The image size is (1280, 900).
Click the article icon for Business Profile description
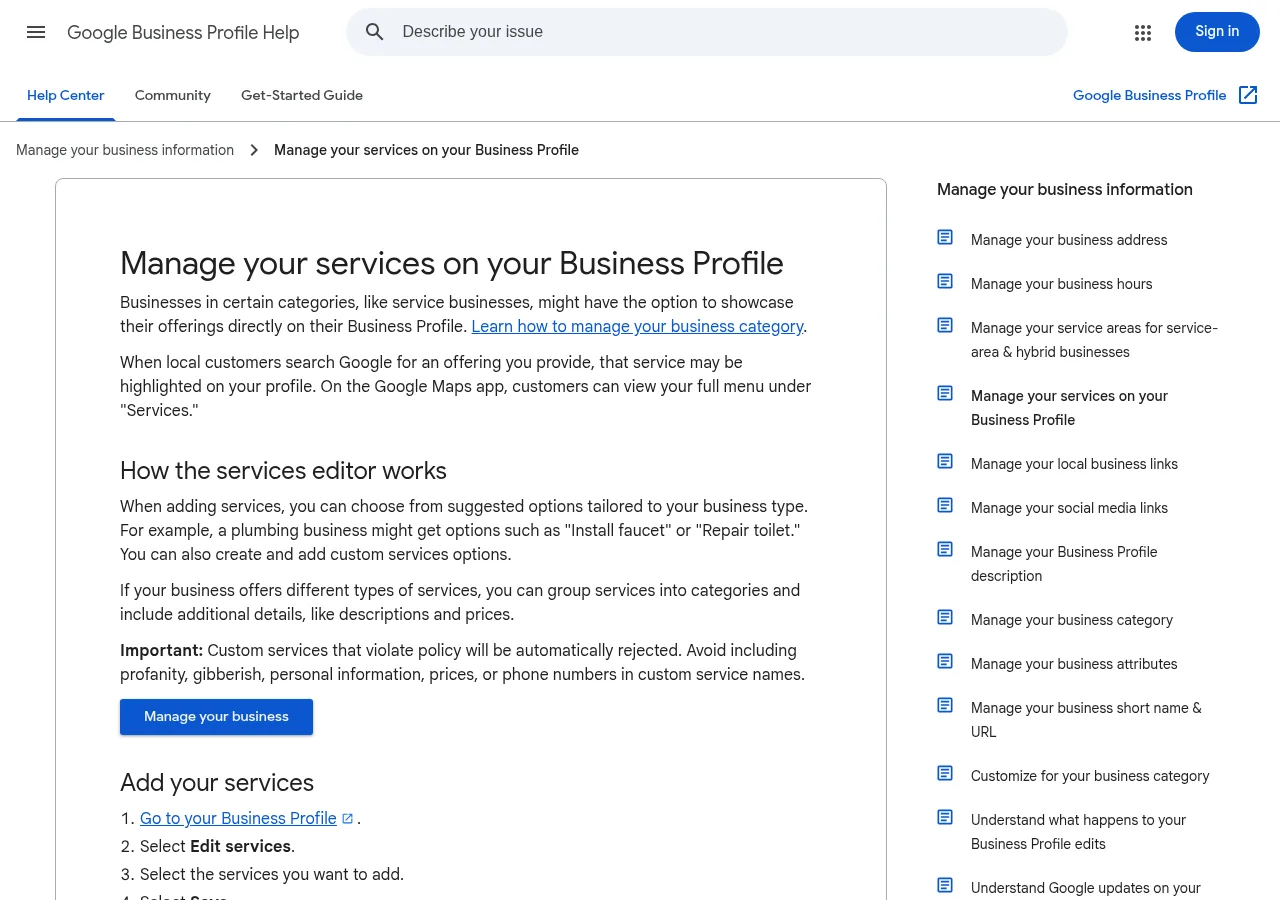click(x=945, y=549)
